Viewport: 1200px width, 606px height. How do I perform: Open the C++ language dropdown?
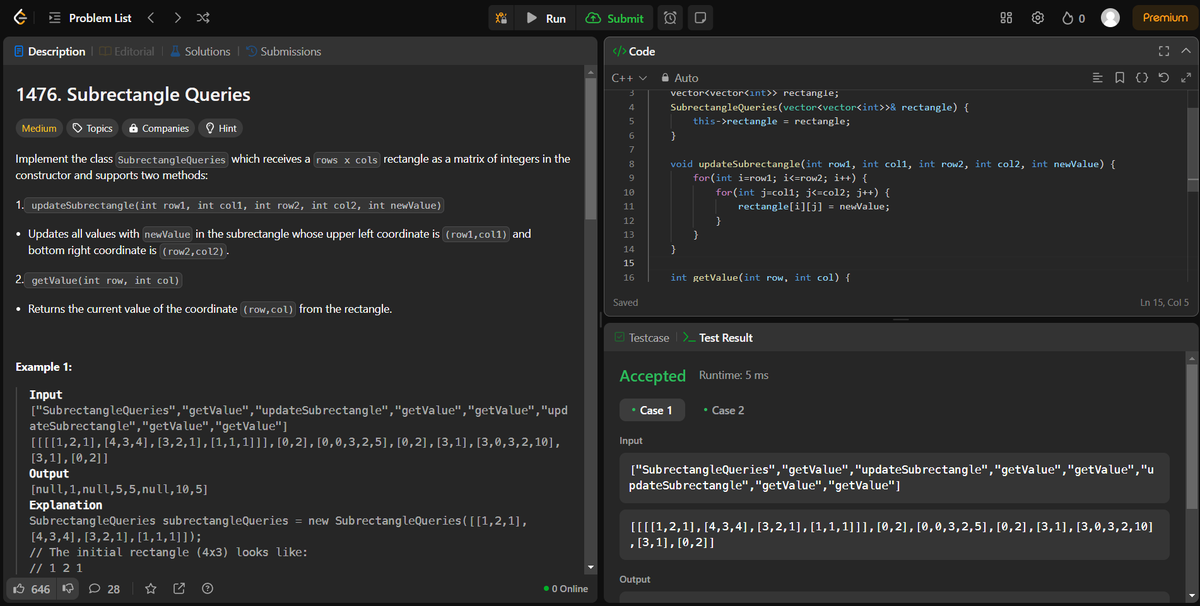point(625,77)
